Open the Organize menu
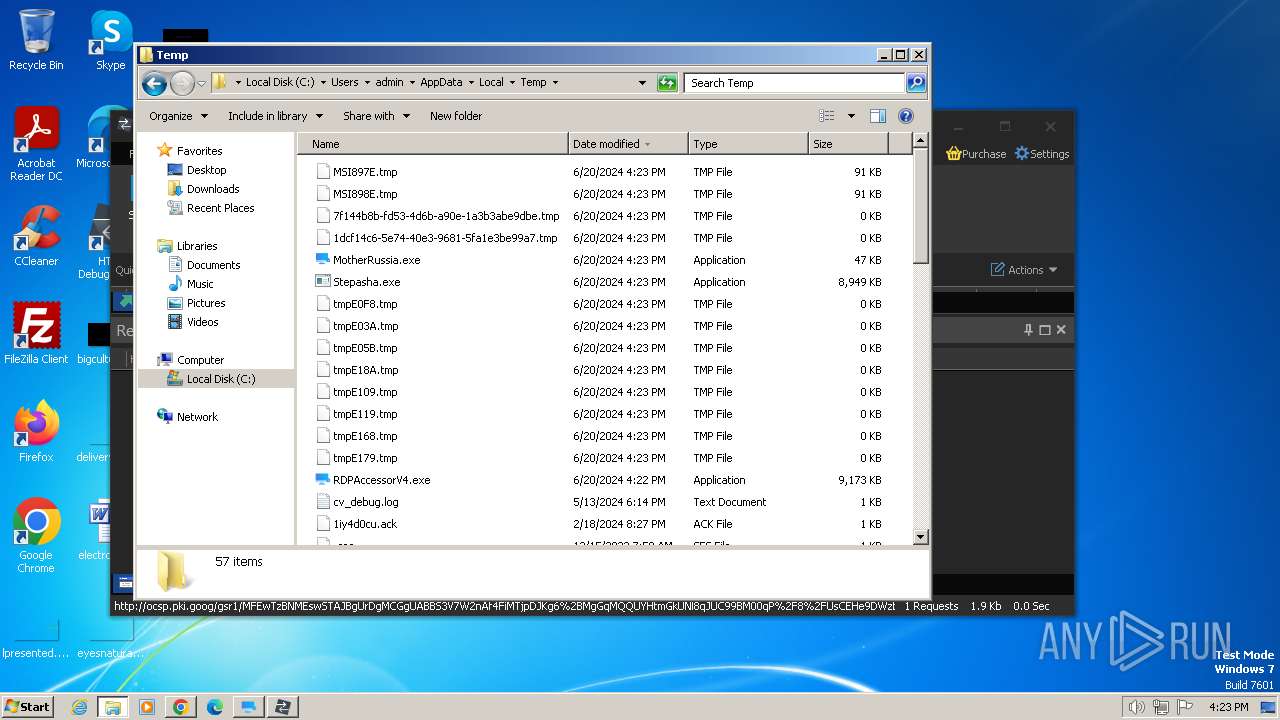 point(178,116)
